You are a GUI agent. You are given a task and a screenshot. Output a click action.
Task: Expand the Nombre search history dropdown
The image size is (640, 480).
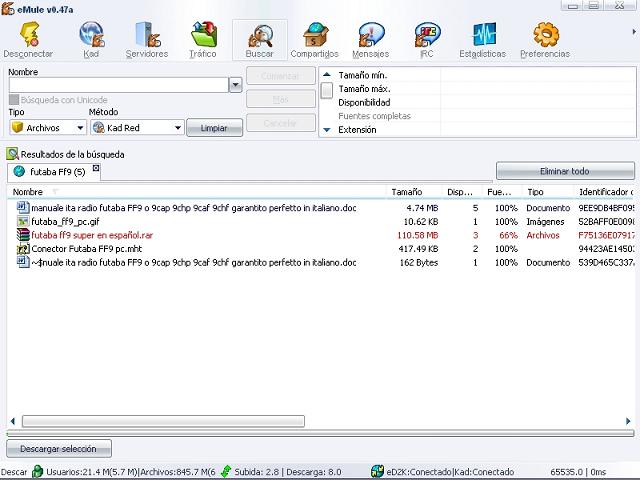pyautogui.click(x=235, y=86)
